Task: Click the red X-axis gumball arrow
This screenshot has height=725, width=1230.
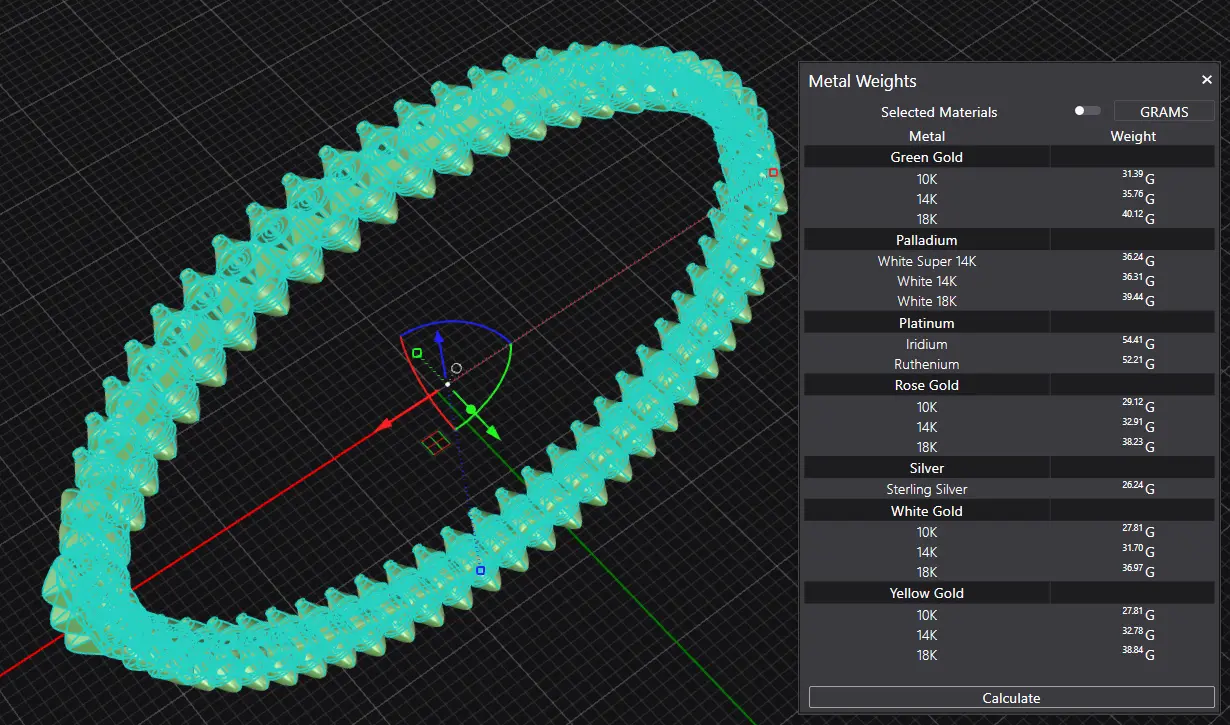Action: 383,426
